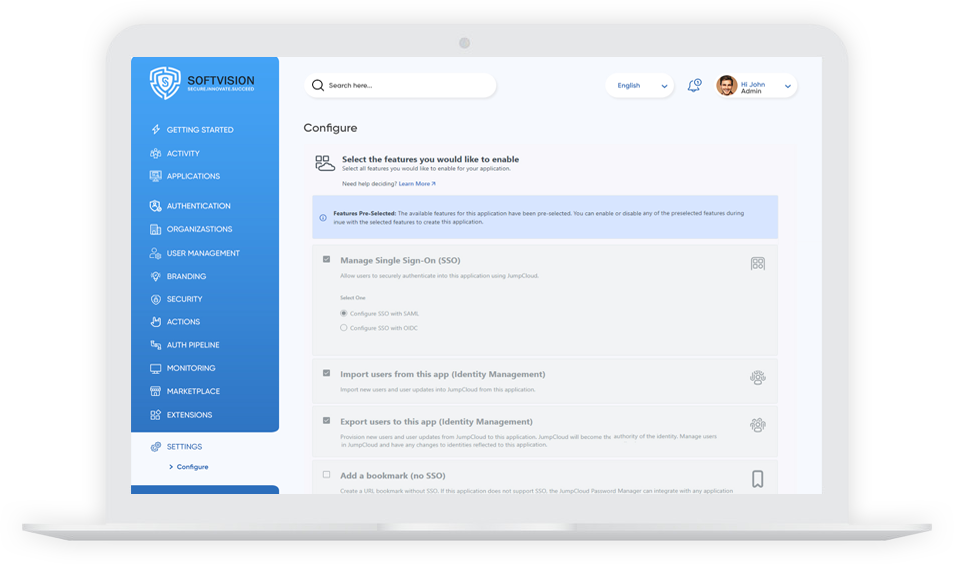This screenshot has height=564, width=954.
Task: Toggle Export users to this app checkbox
Action: [327, 420]
